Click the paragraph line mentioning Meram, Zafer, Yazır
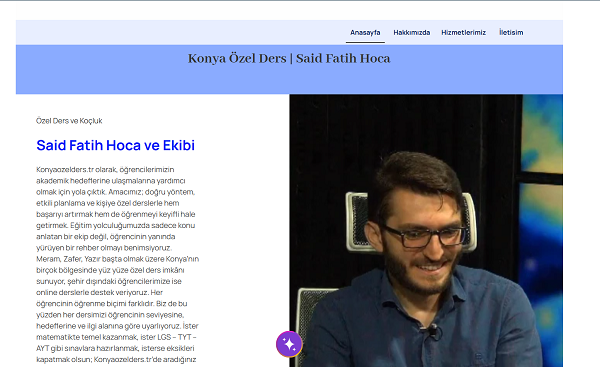Viewport: 600px width, 367px height. (x=117, y=259)
